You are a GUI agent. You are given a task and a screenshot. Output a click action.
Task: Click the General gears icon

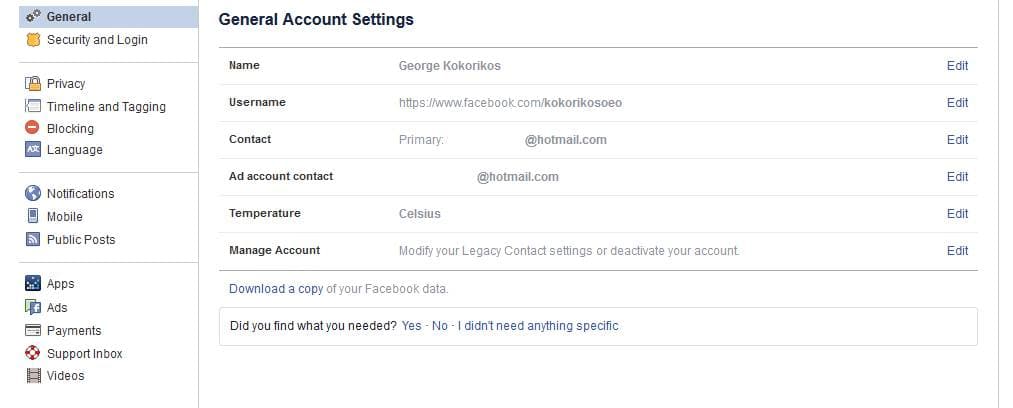(33, 17)
